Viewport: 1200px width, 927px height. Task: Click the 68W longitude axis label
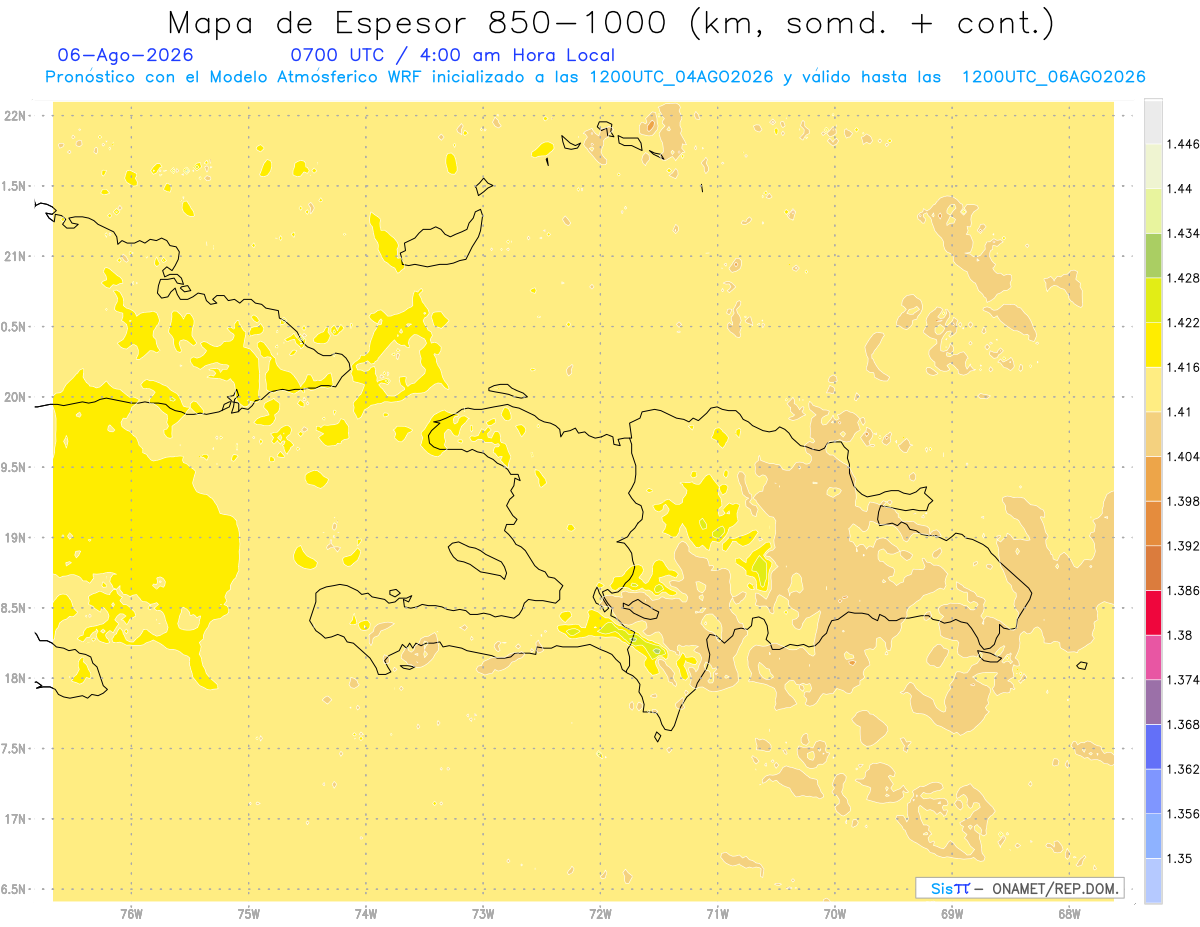pos(1069,914)
